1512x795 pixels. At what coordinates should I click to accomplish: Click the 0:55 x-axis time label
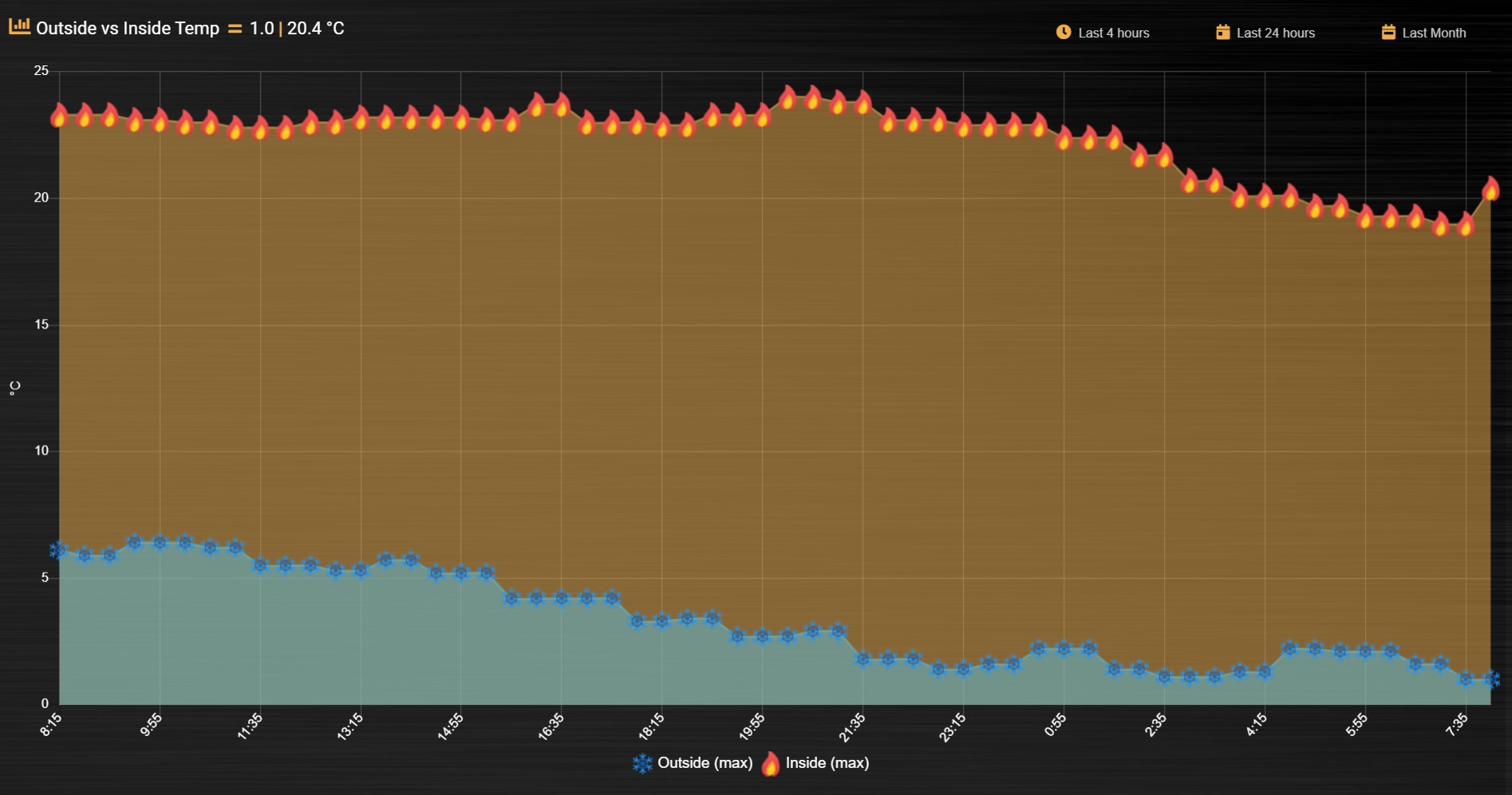pyautogui.click(x=1055, y=725)
